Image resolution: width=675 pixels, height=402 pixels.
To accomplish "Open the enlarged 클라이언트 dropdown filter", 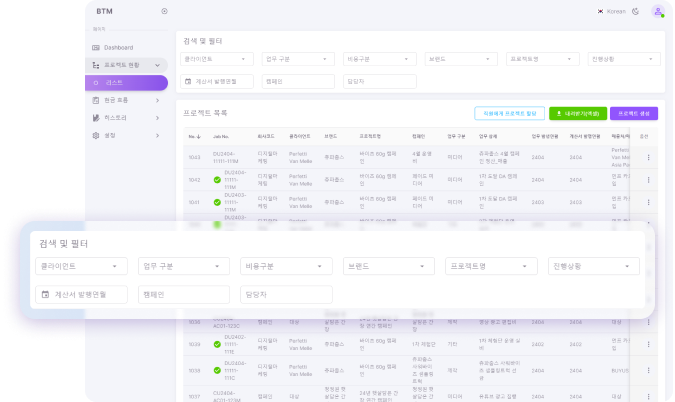I will point(80,266).
